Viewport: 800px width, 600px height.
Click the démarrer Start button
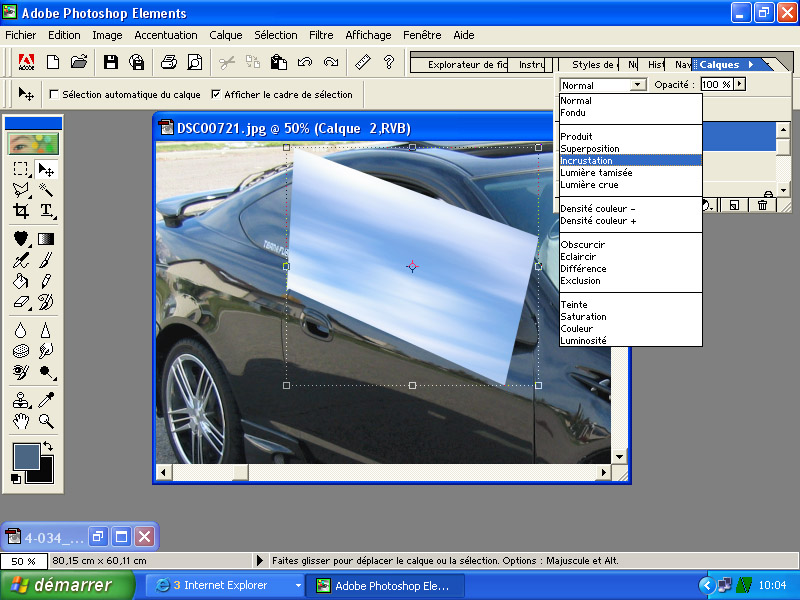click(67, 585)
